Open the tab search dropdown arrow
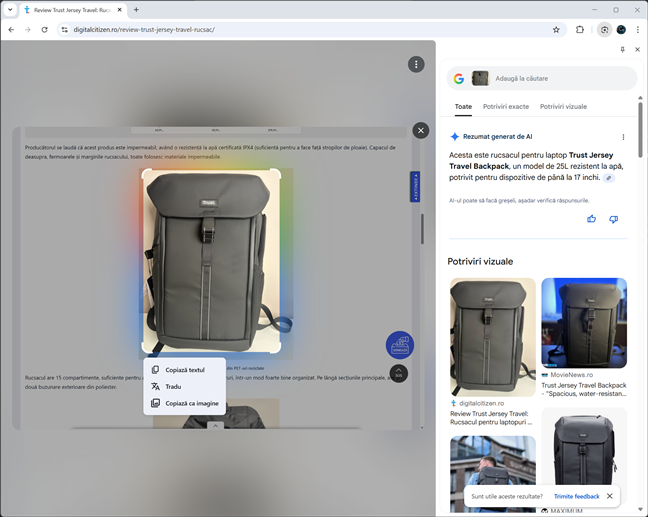648x517 pixels. 10,10
